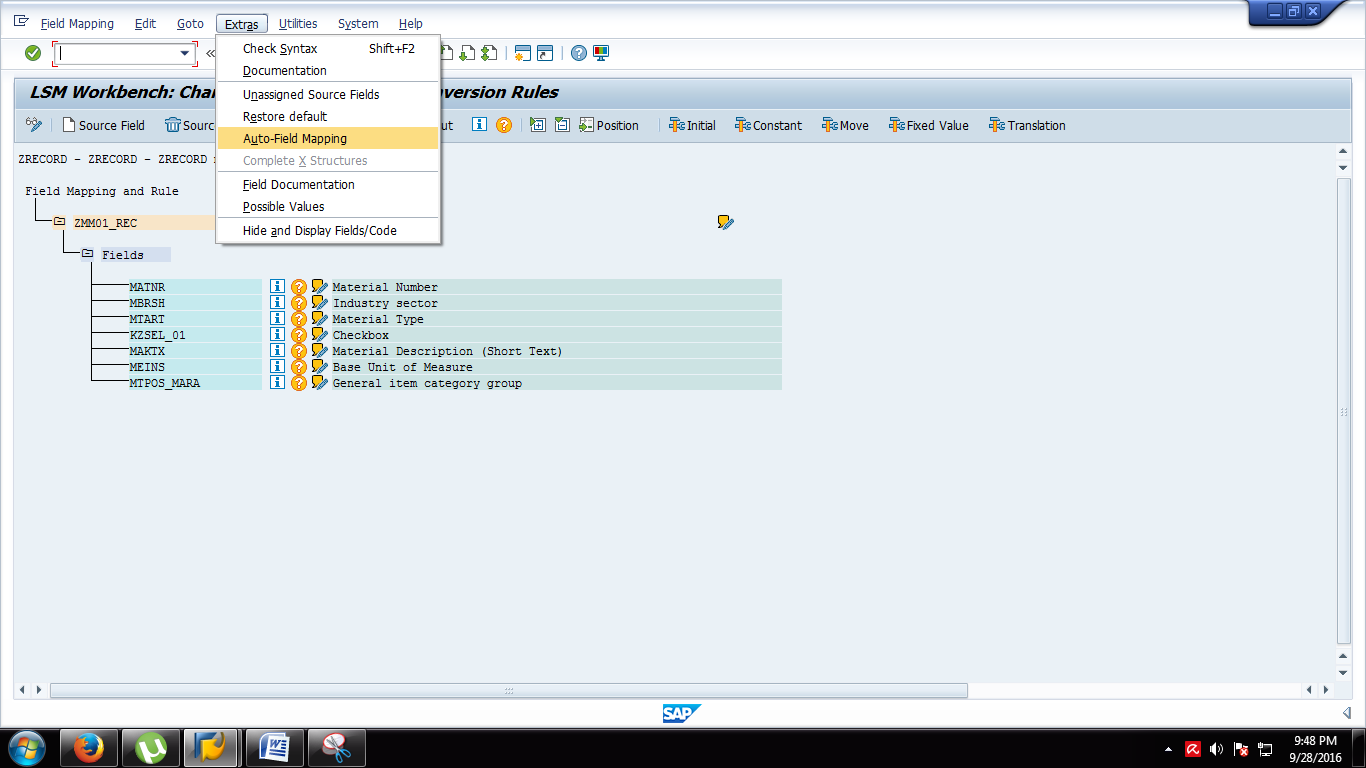Click the green checkmark Enter icon
The height and width of the screenshot is (768, 1366).
pyautogui.click(x=33, y=53)
